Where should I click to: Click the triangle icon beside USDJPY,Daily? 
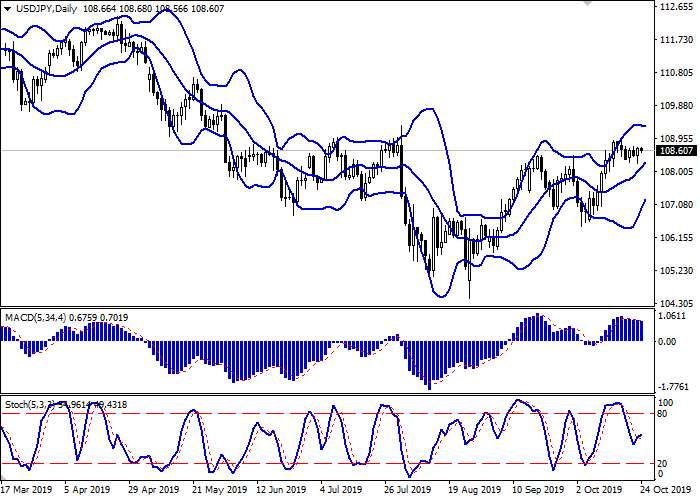(6, 8)
